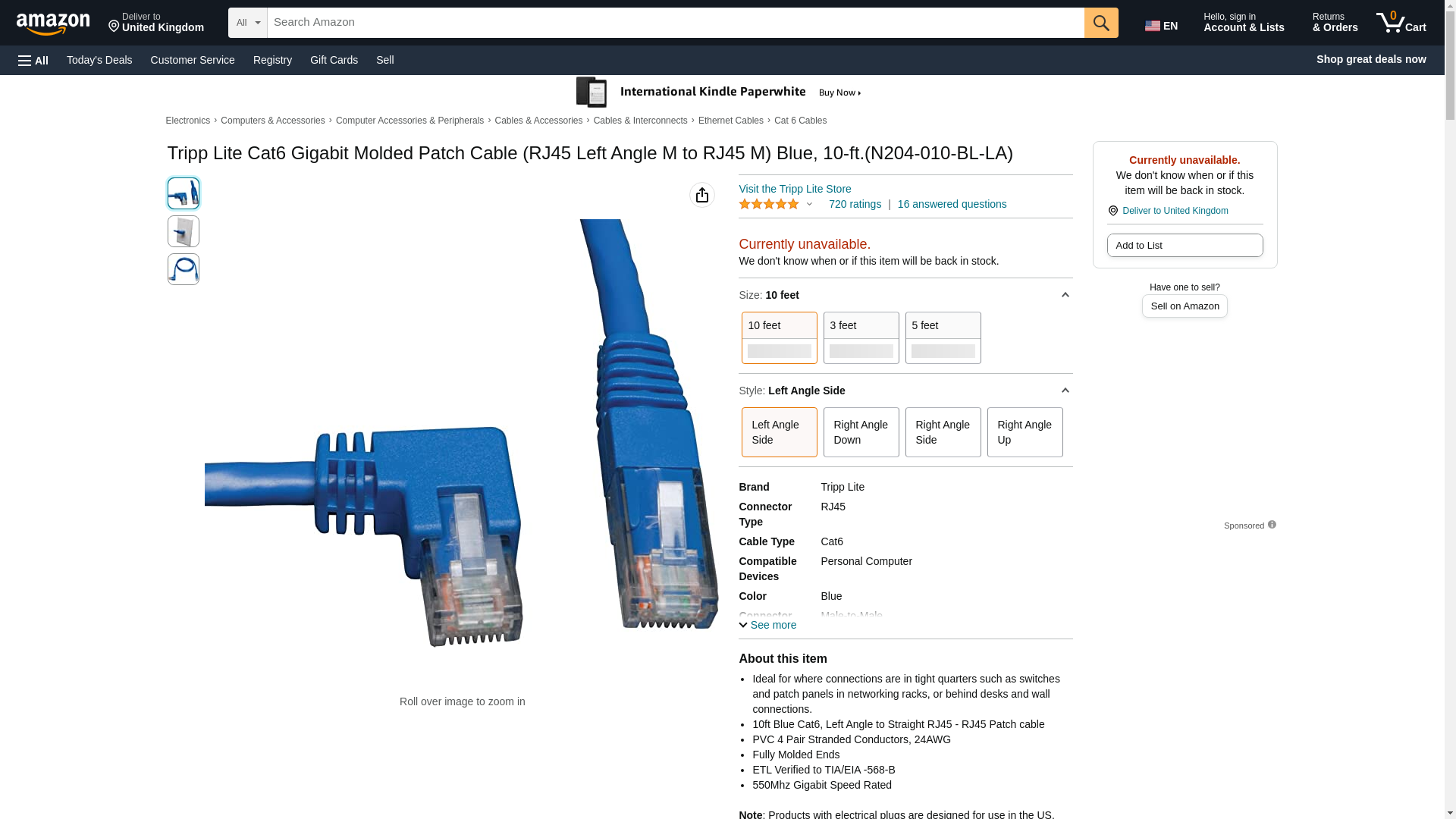Open the Add to List dropdown

click(1185, 245)
